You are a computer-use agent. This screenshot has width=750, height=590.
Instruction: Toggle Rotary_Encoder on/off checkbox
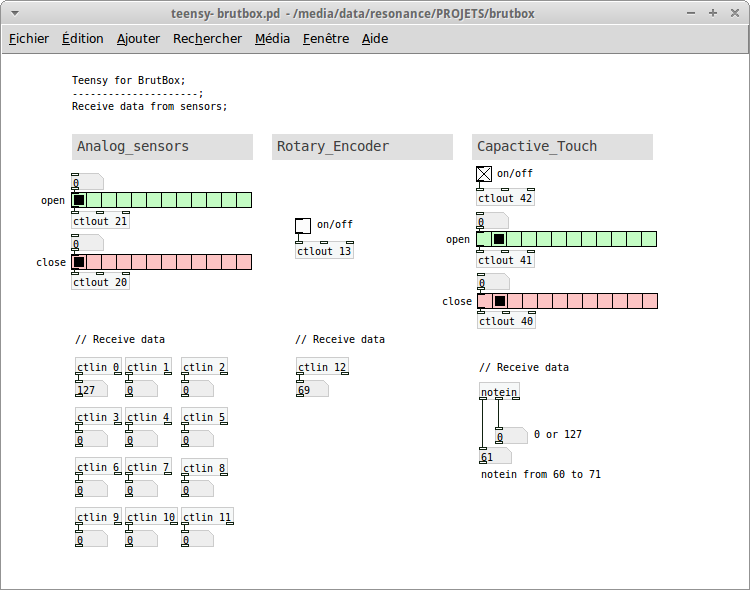[303, 225]
